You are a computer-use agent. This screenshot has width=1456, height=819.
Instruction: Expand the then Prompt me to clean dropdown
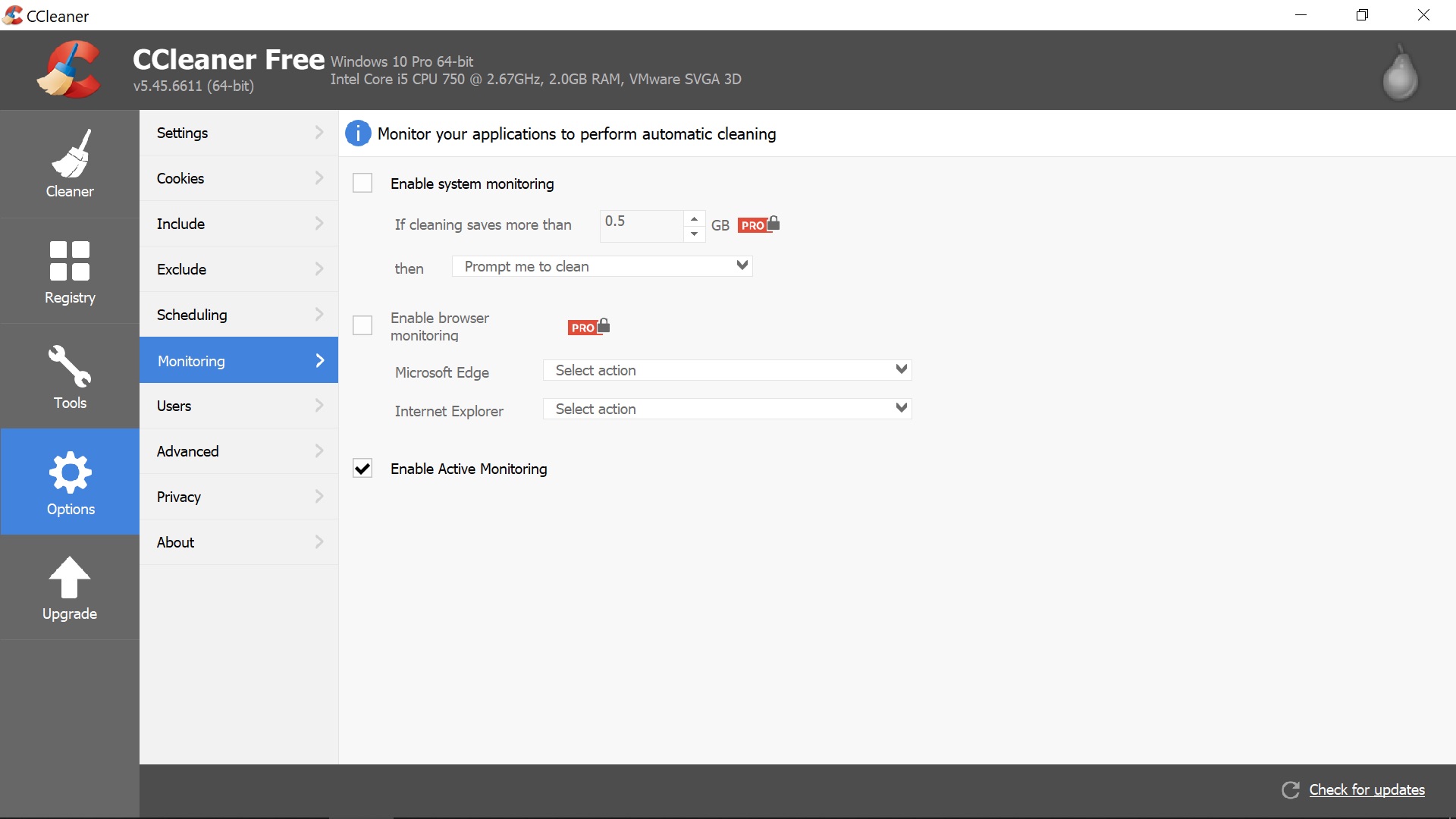click(742, 266)
